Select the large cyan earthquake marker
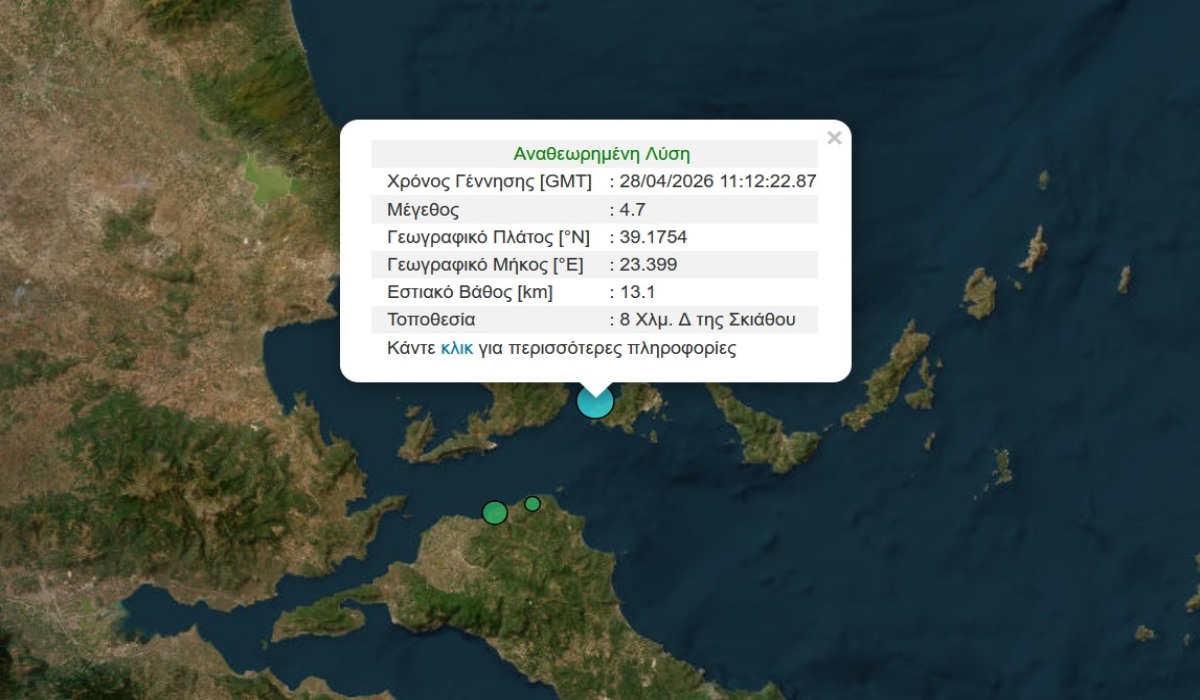 pyautogui.click(x=595, y=402)
